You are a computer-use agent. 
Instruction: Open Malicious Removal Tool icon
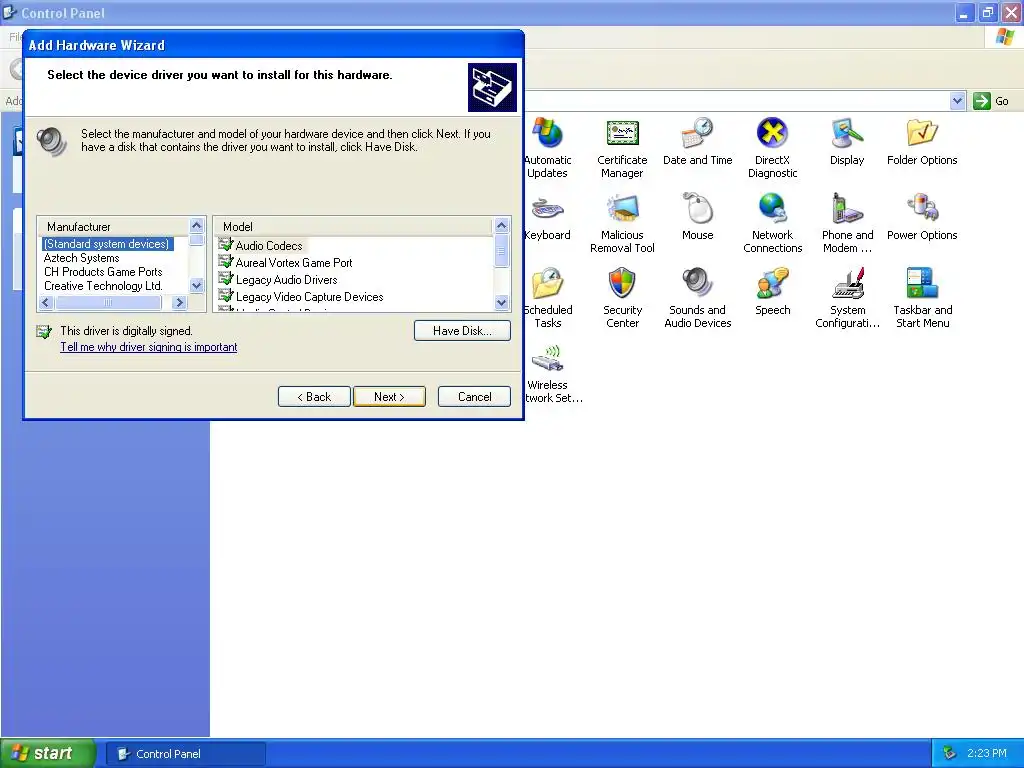(622, 210)
